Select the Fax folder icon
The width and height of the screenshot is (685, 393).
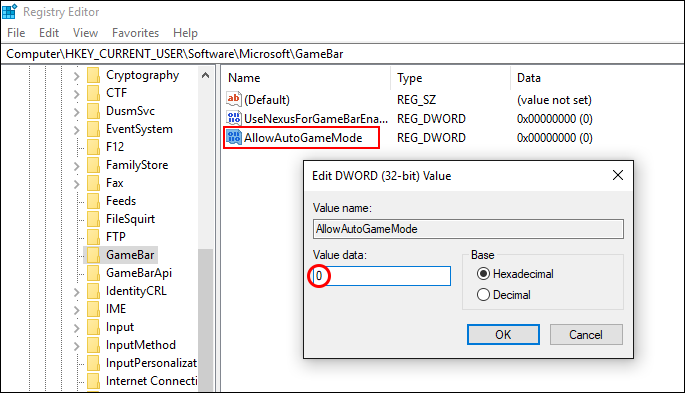(93, 183)
